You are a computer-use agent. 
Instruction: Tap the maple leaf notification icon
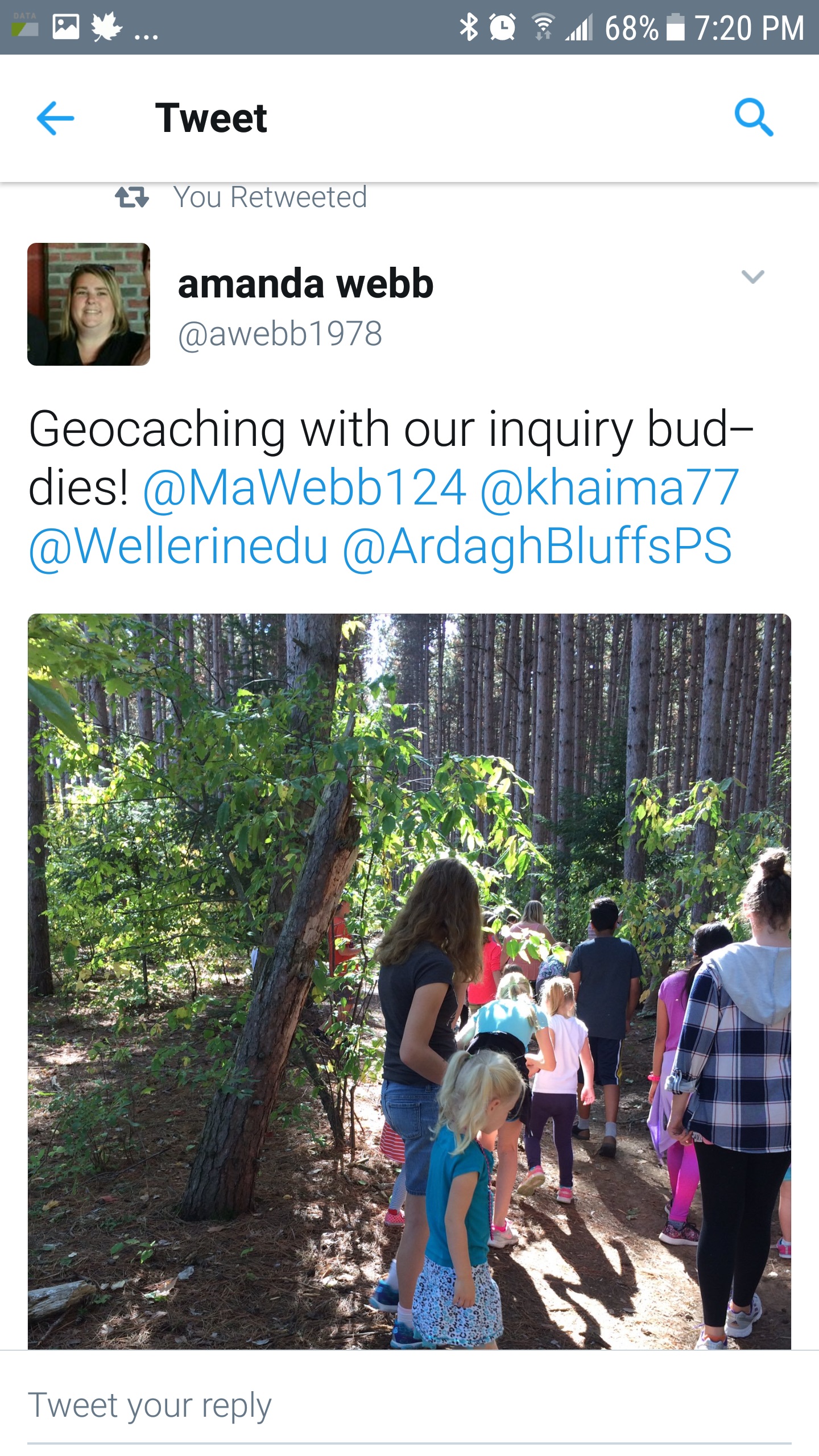point(107,27)
